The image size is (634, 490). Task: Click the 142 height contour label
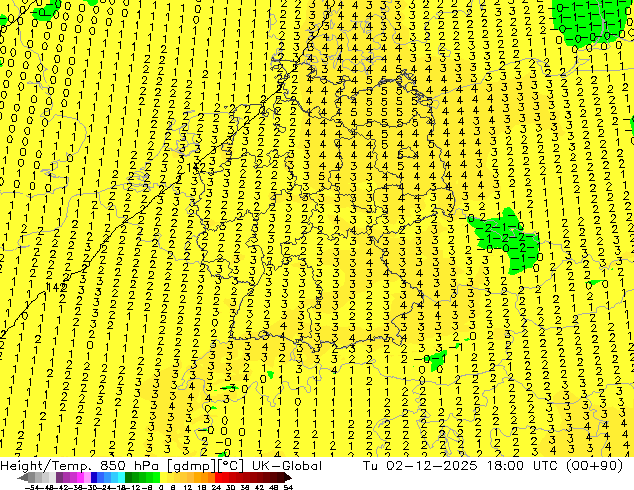(x=58, y=287)
